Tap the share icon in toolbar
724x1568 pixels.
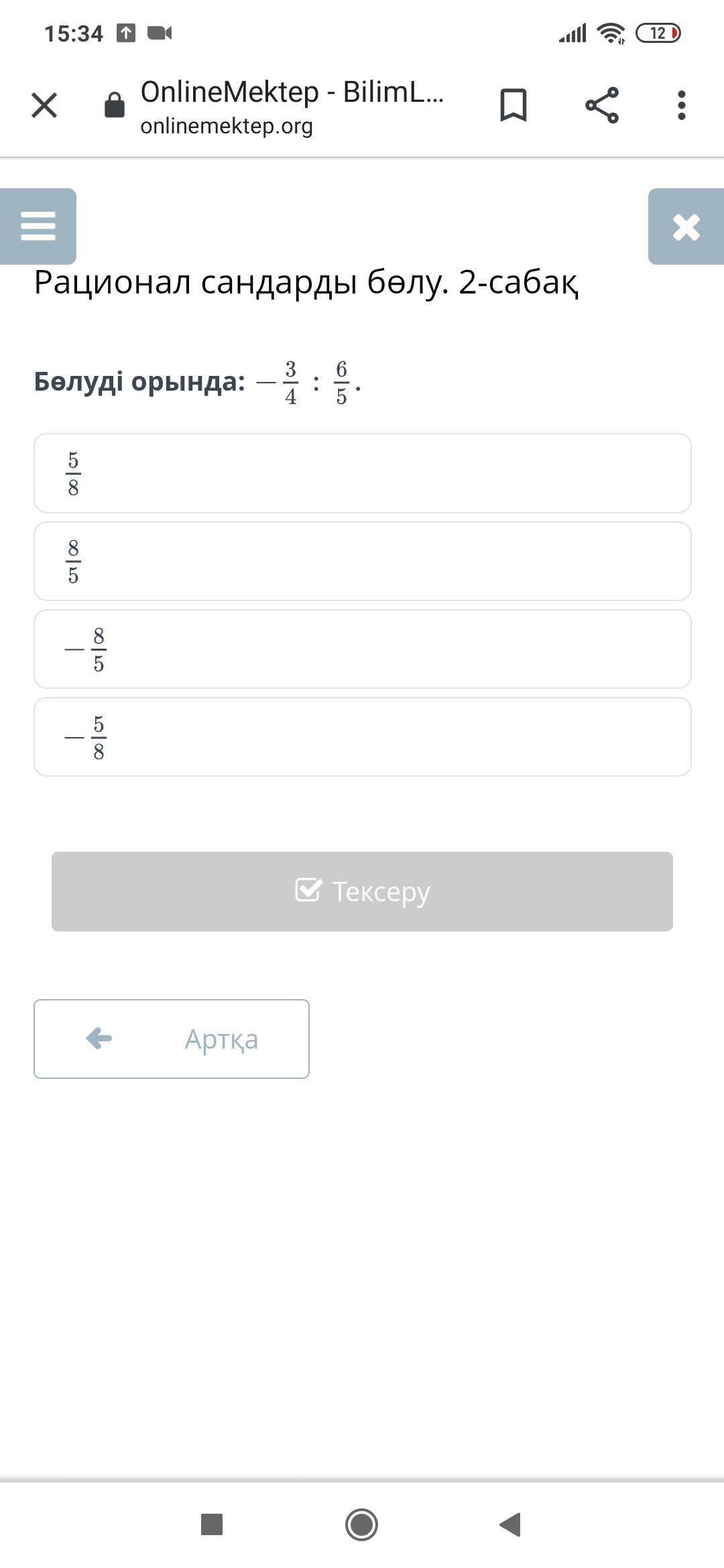[x=602, y=105]
